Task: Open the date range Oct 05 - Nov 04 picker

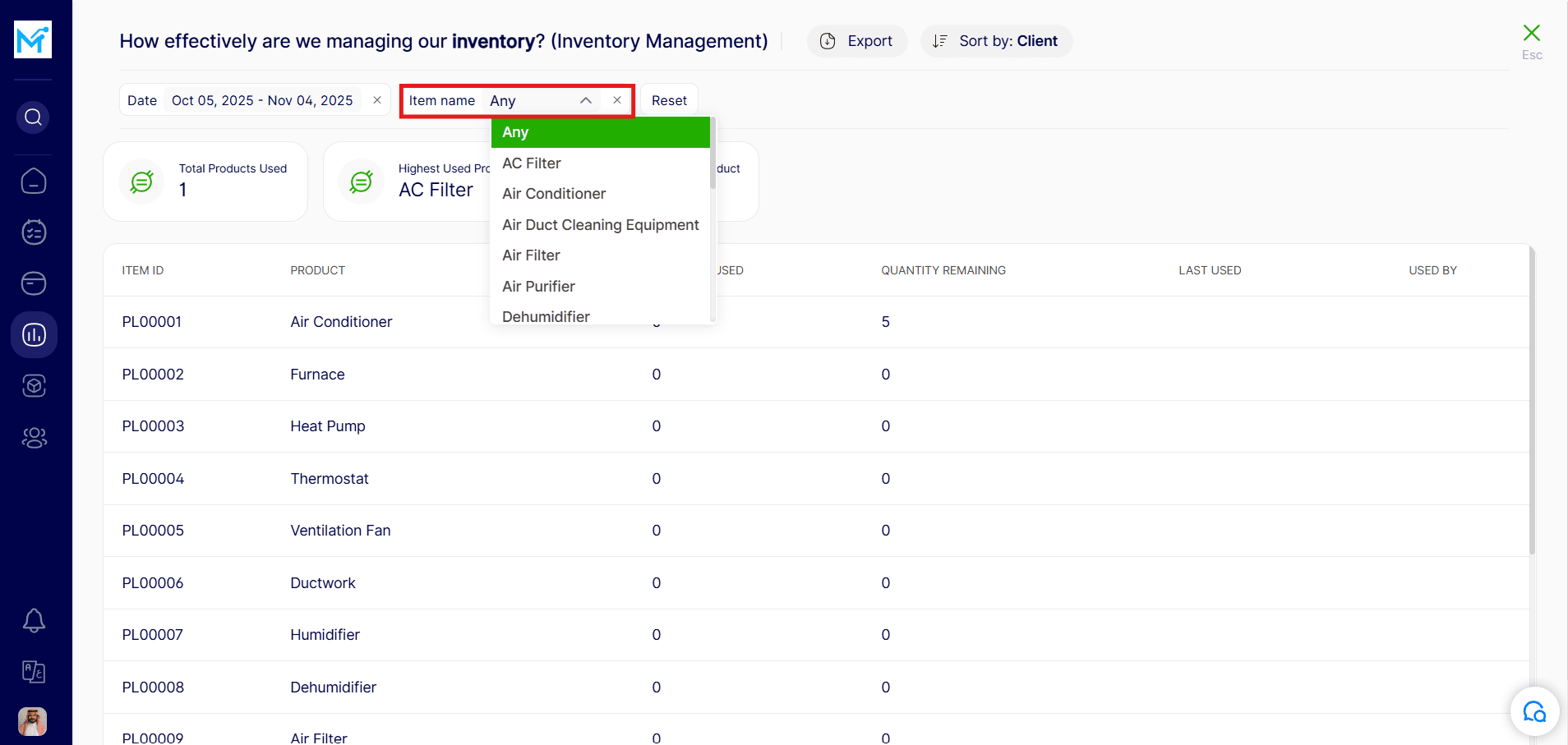Action: [262, 100]
